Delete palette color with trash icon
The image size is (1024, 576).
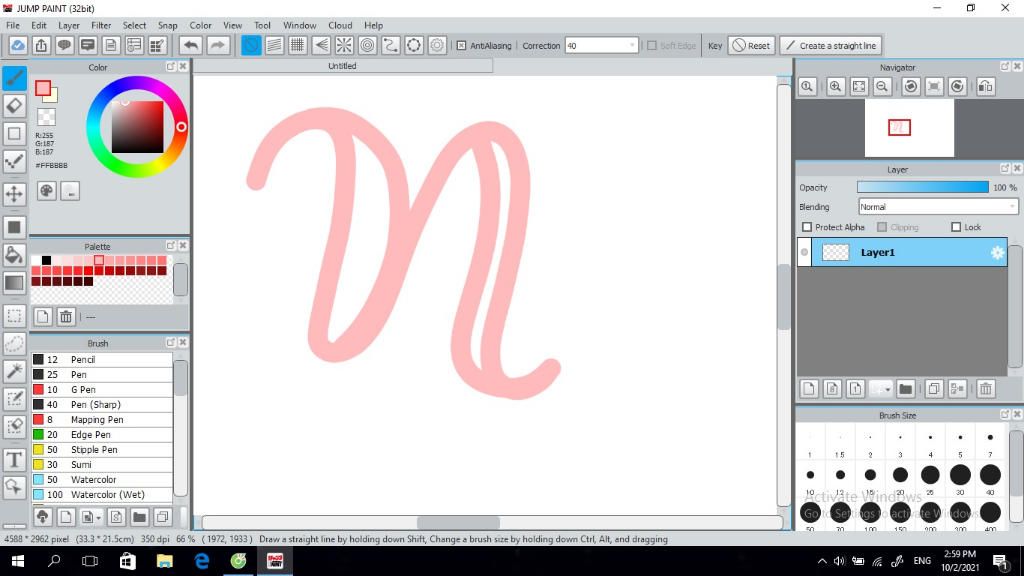pyautogui.click(x=66, y=317)
